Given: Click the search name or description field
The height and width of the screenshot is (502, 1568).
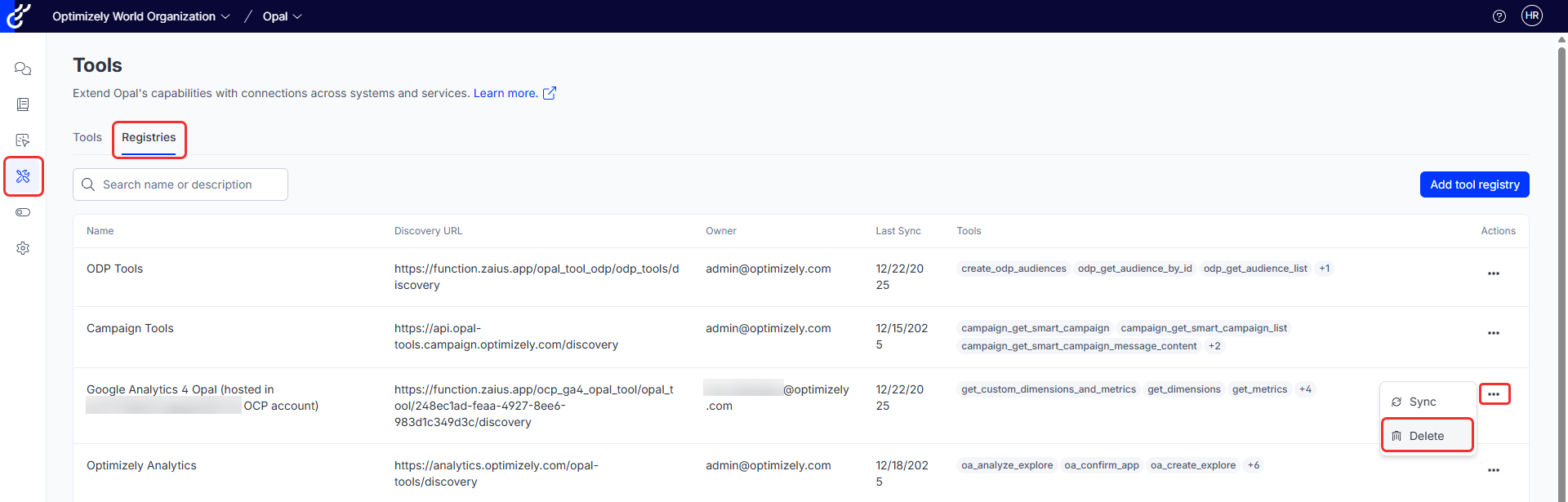Looking at the screenshot, I should coord(189,184).
